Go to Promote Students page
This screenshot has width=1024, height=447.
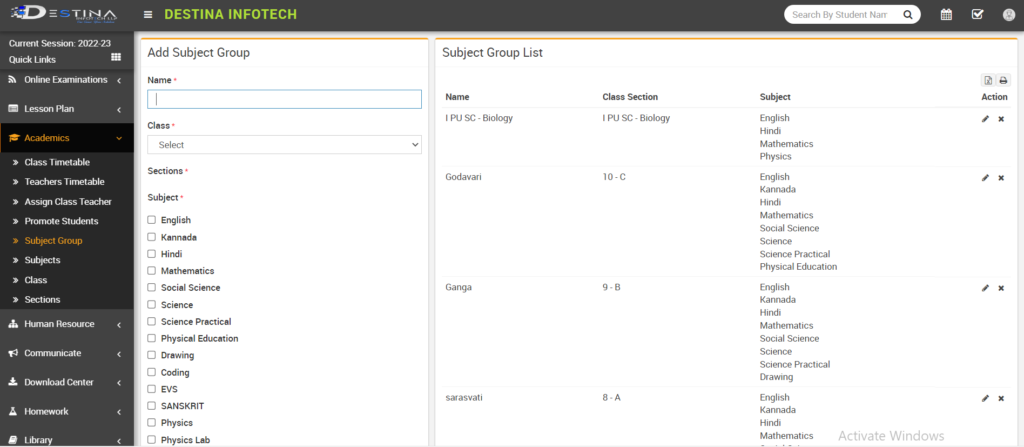[x=61, y=221]
